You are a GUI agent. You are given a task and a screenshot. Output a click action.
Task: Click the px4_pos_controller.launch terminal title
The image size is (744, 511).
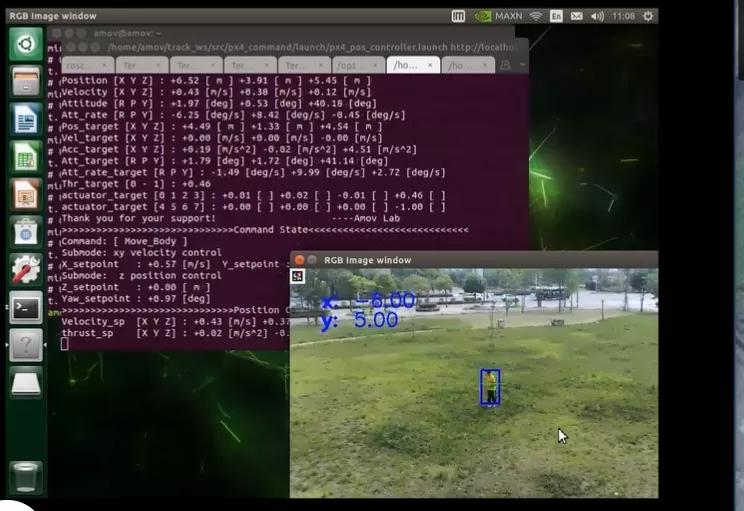(311, 47)
